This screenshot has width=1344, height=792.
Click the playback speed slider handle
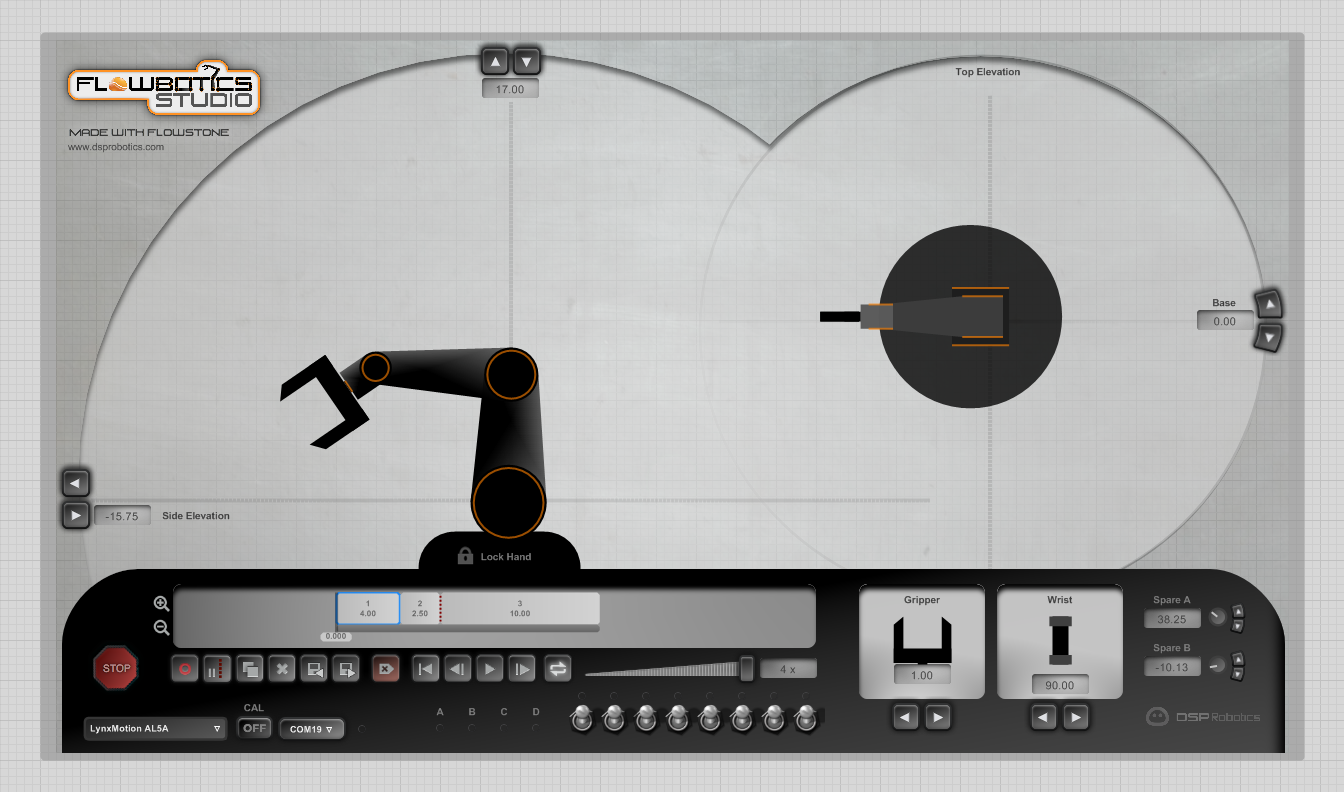[x=747, y=668]
